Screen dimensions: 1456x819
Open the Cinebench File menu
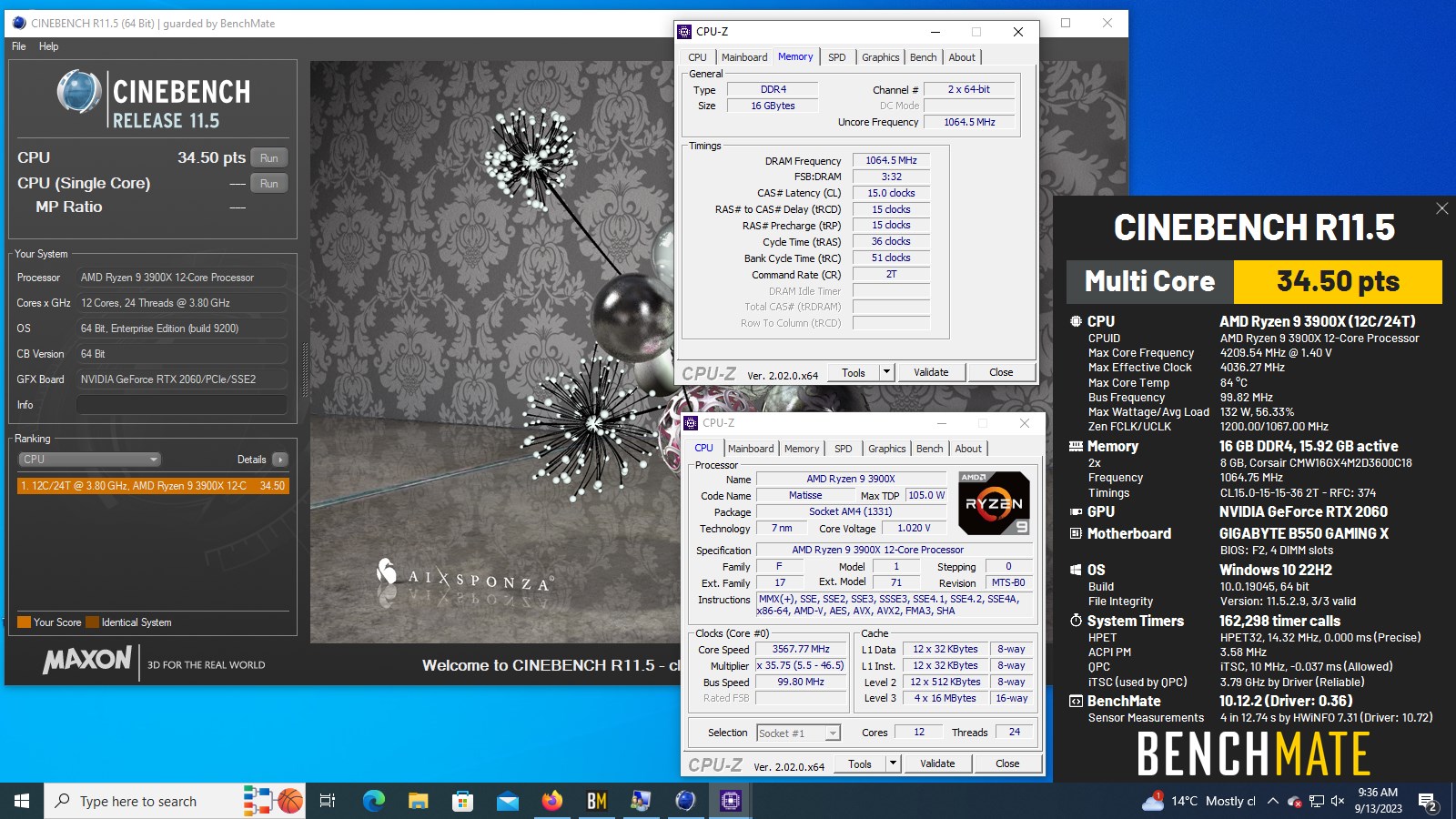tap(19, 46)
